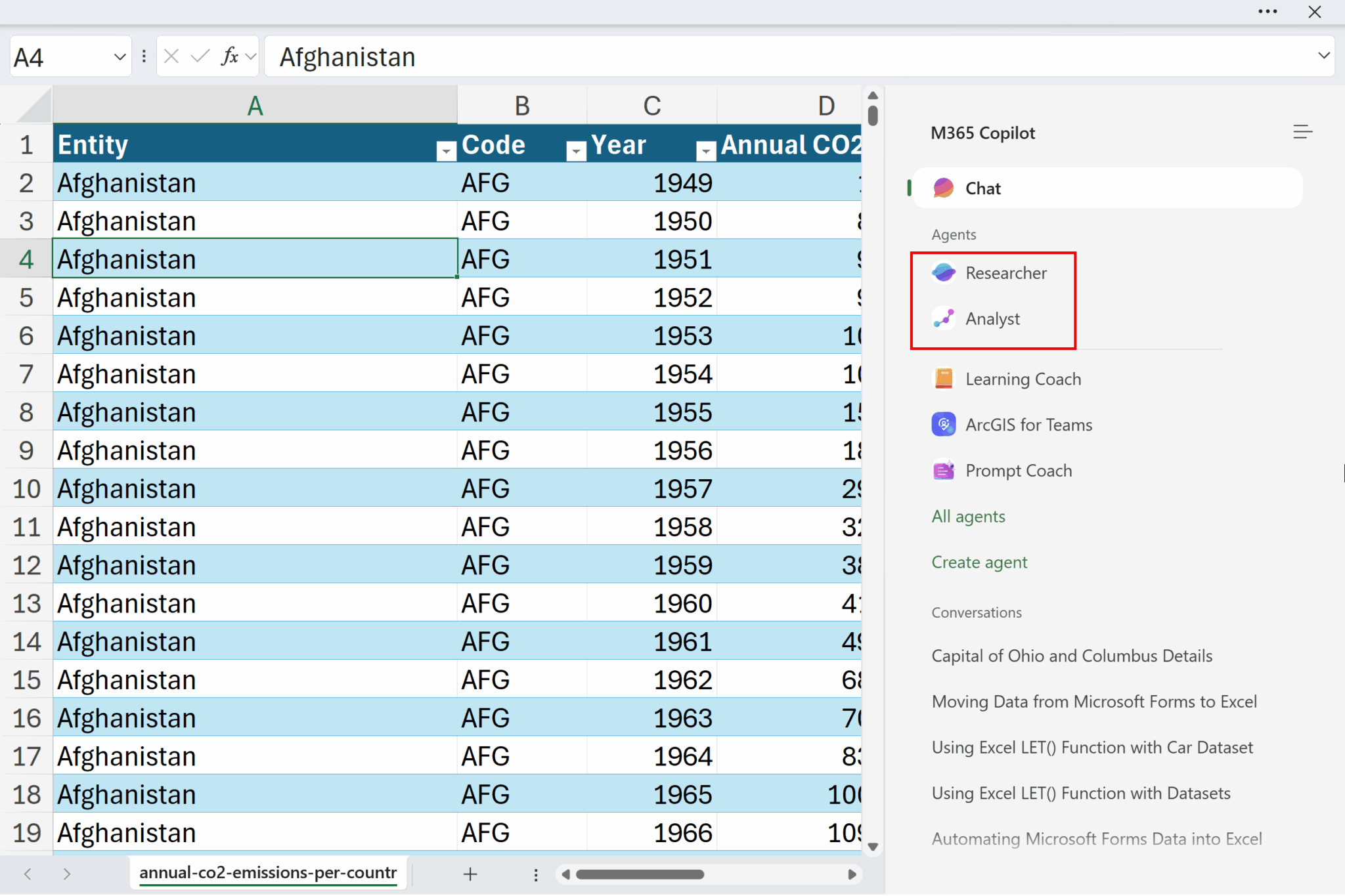This screenshot has width=1345, height=896.
Task: Click the cancel formula X icon
Action: tap(171, 56)
